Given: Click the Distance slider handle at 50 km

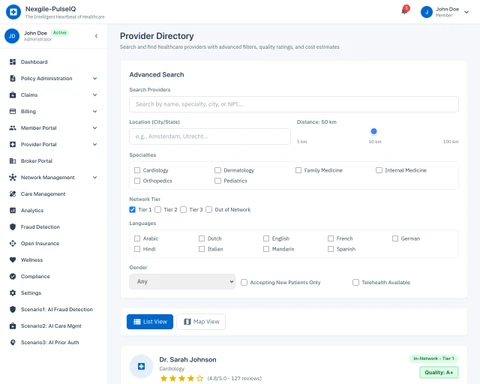Looking at the screenshot, I should [x=374, y=131].
